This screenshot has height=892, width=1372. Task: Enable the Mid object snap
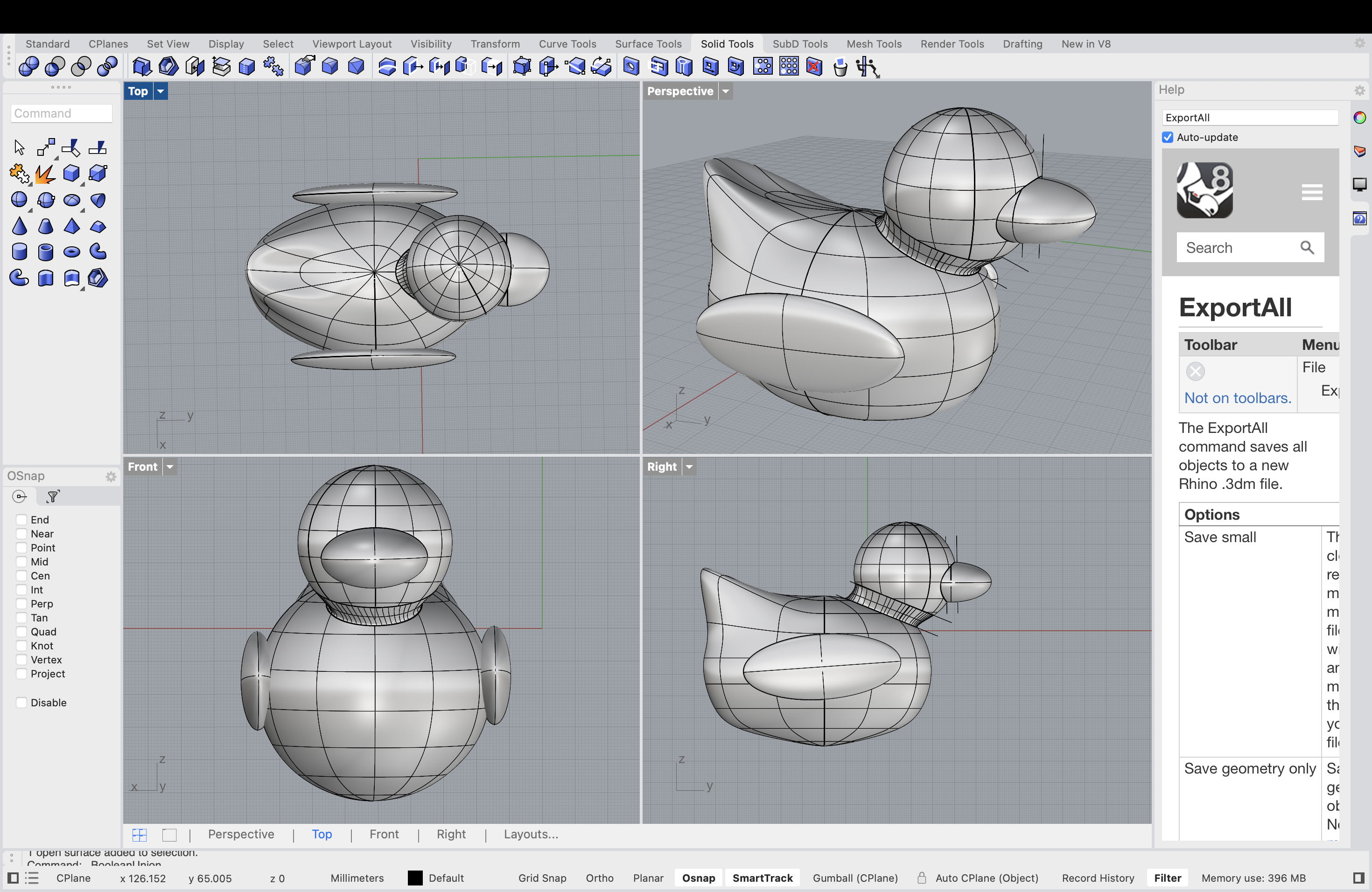tap(21, 562)
